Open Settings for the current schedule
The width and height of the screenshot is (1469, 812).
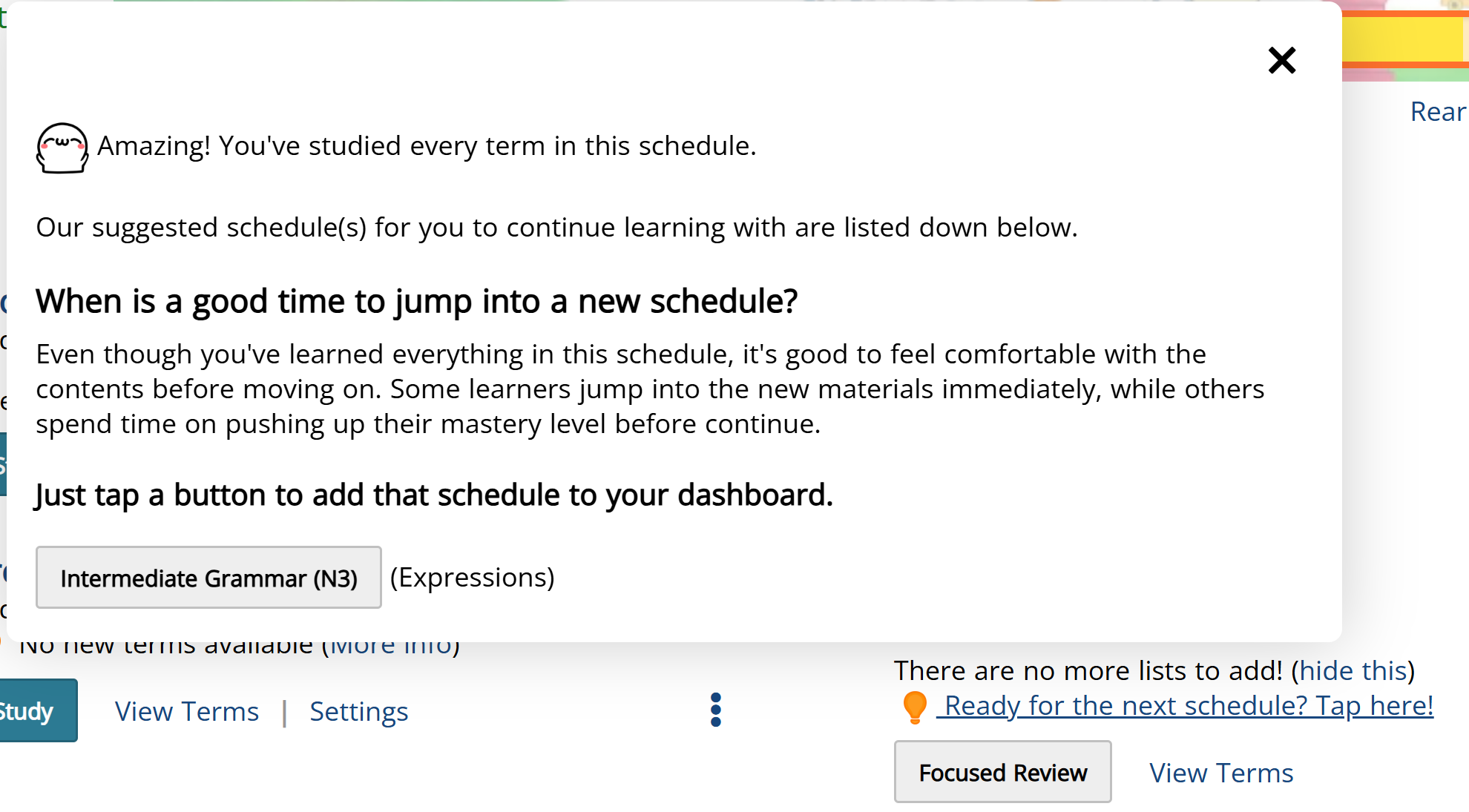[358, 712]
